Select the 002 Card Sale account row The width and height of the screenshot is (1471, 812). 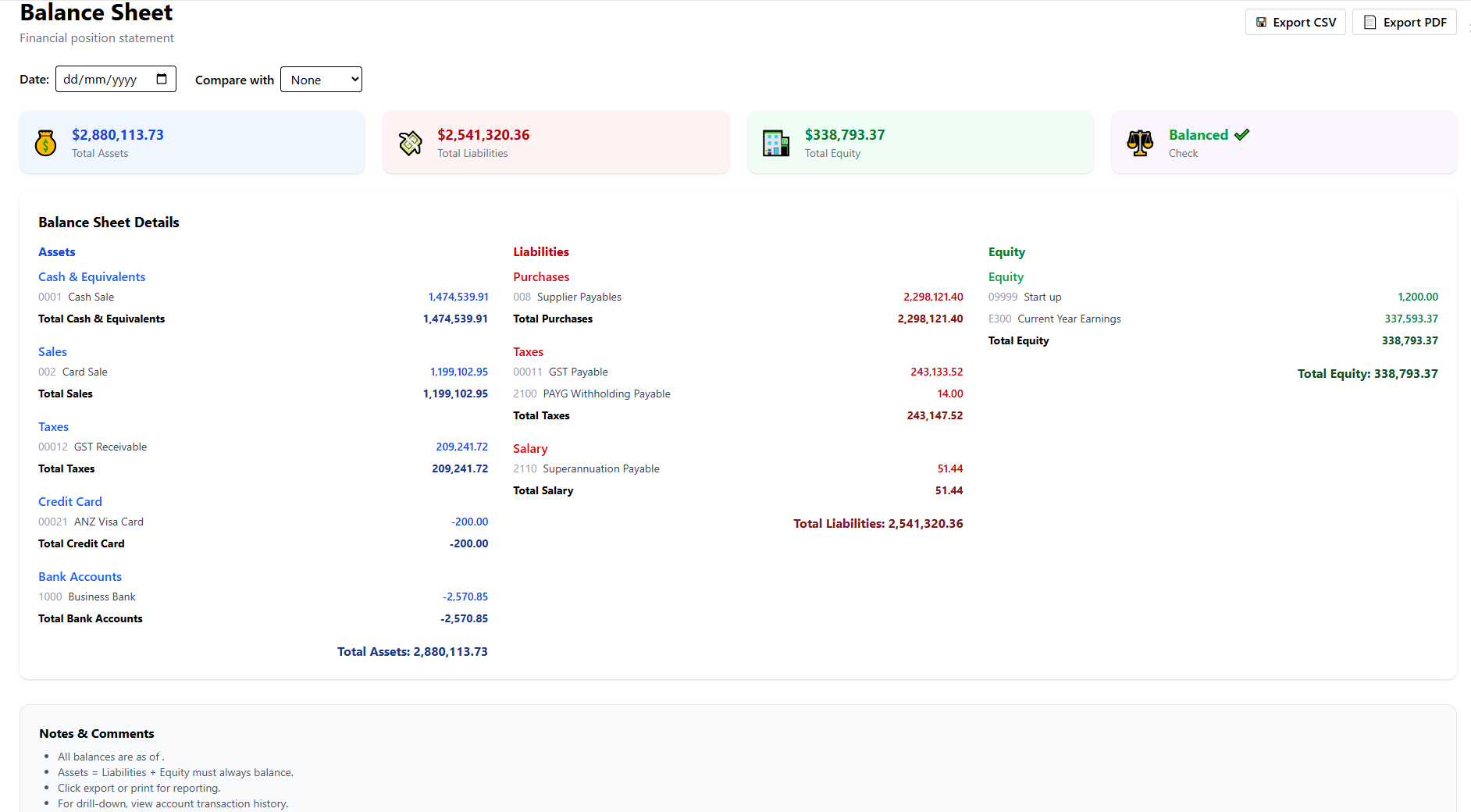(263, 372)
